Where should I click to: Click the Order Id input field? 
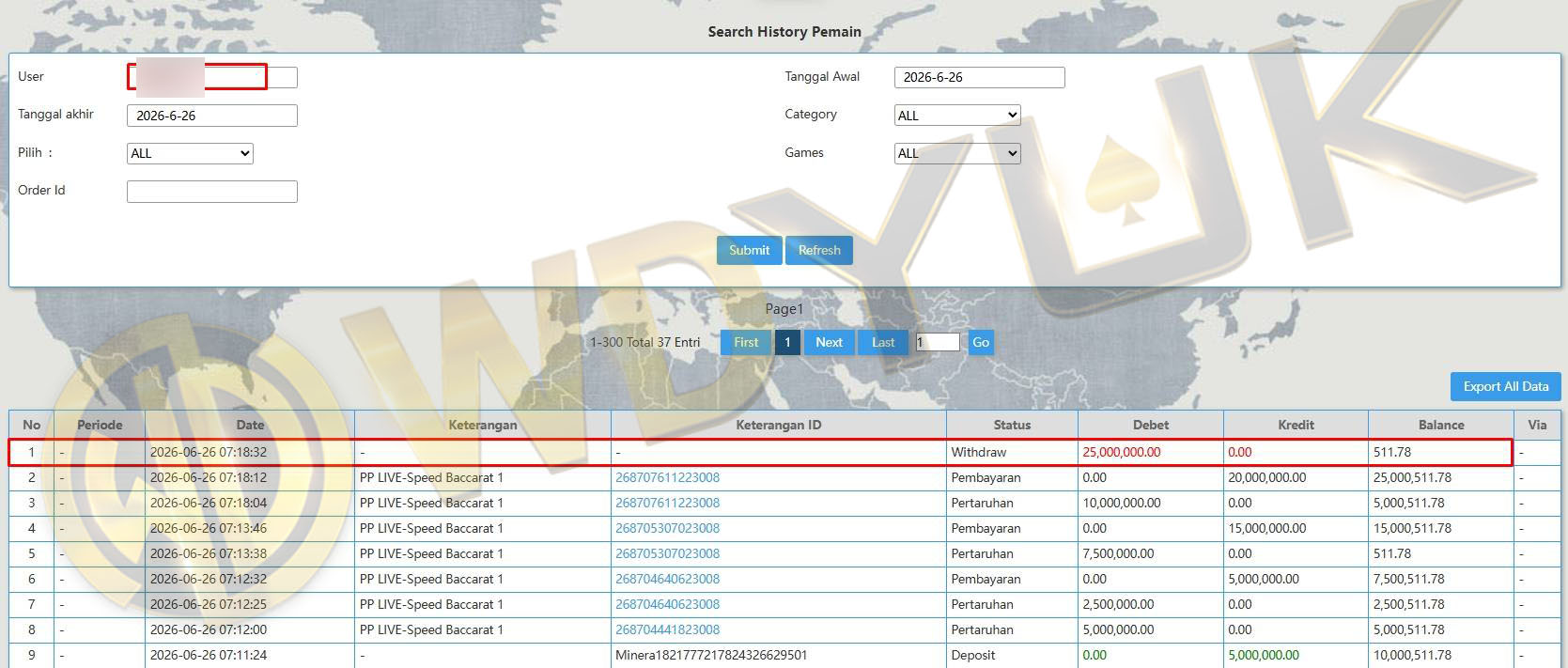pyautogui.click(x=212, y=192)
